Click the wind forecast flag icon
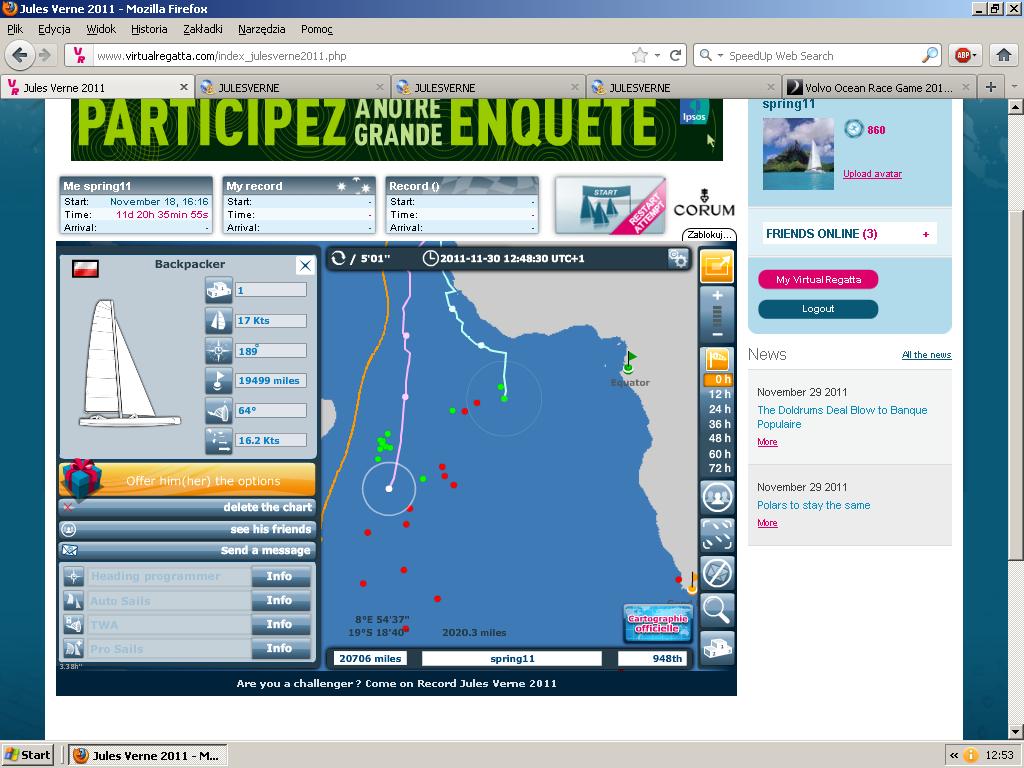 click(717, 359)
